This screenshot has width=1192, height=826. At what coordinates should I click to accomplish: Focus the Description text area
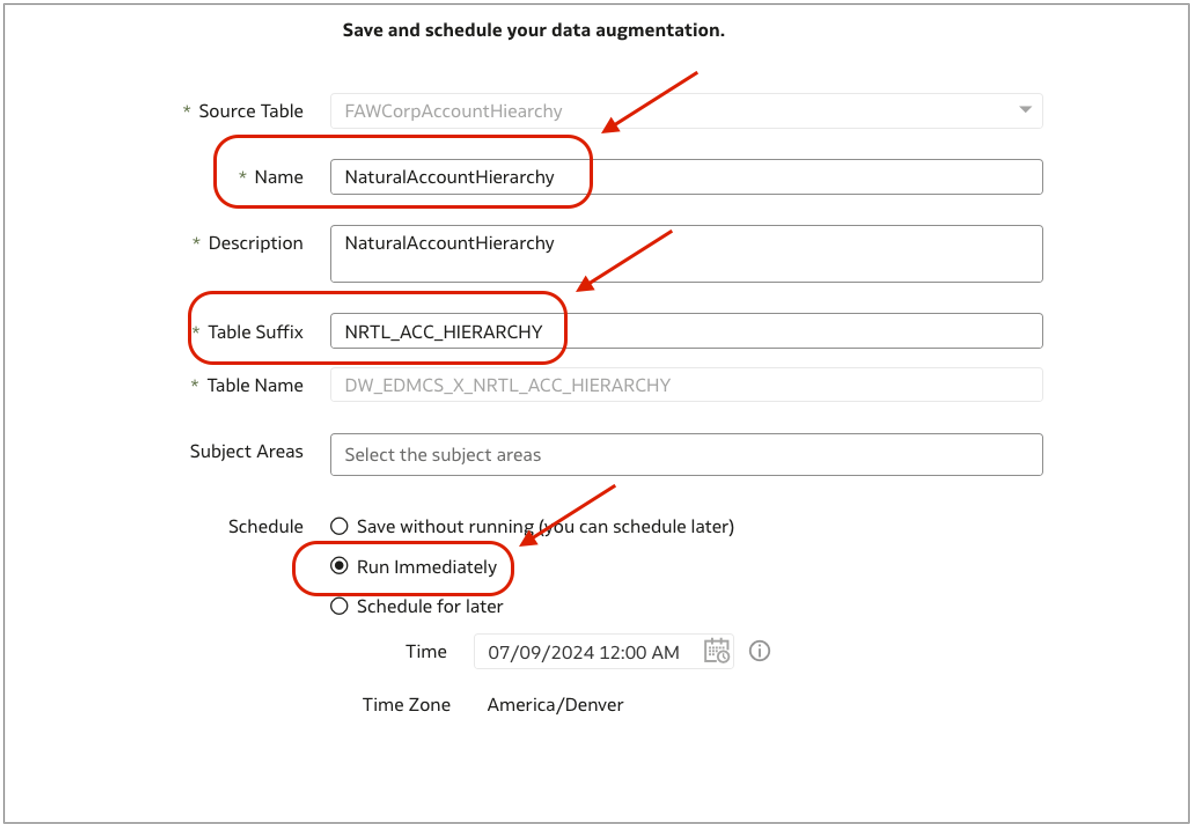(686, 253)
